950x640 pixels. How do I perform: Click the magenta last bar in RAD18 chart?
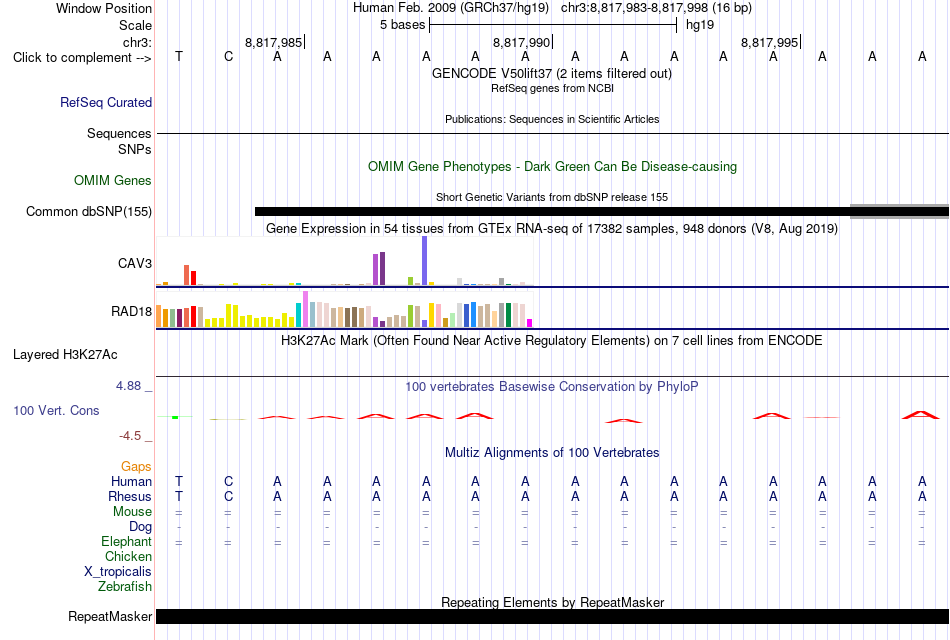coord(530,323)
